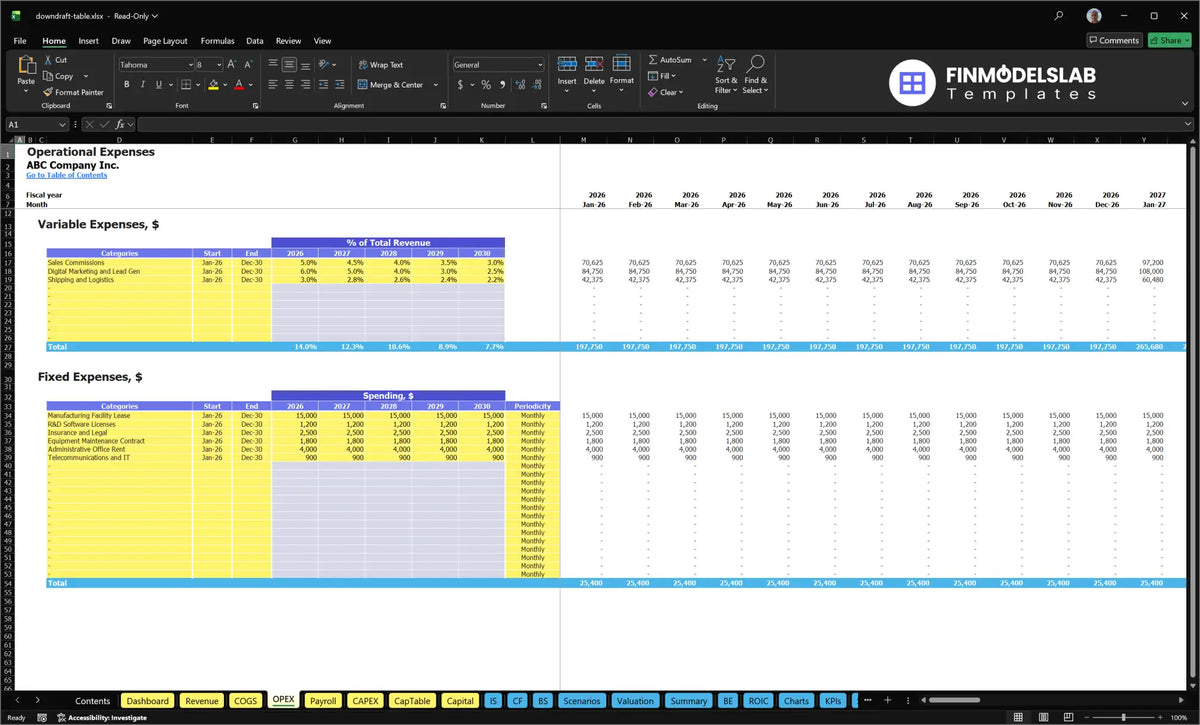Click Decrease Decimal icon
1200x725 pixels.
pos(536,85)
